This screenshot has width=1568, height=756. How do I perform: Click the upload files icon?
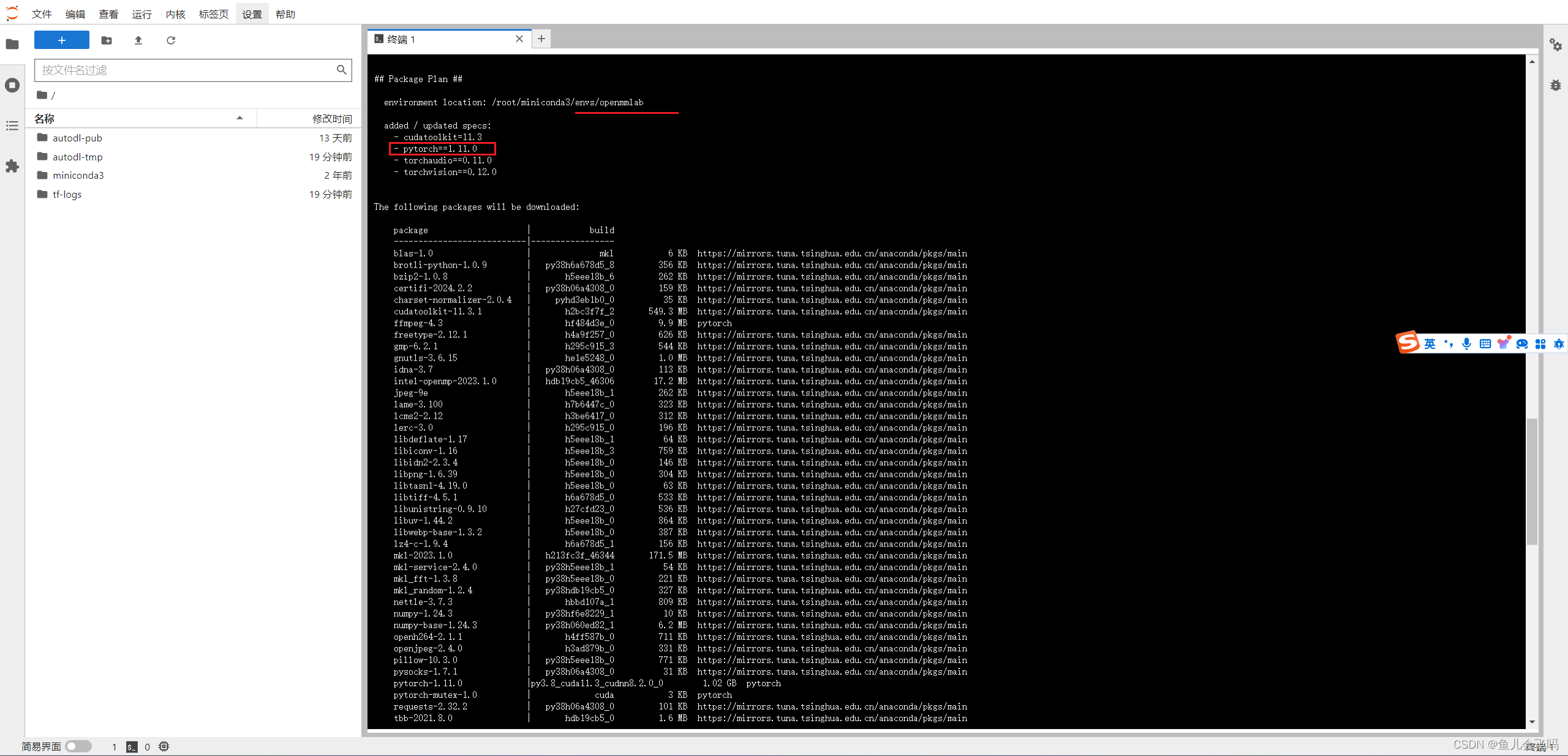tap(138, 40)
